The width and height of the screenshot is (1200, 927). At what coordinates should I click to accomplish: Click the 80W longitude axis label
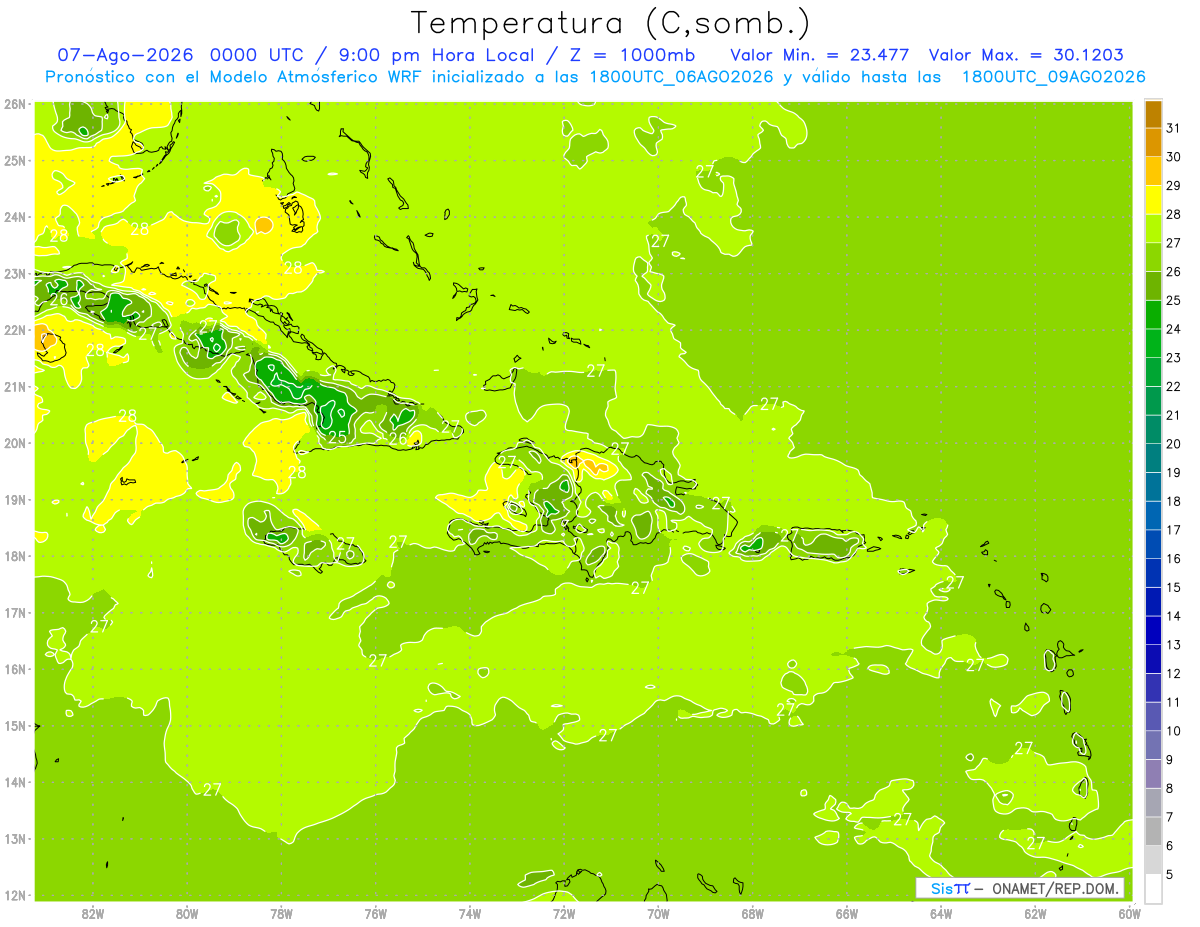187,914
